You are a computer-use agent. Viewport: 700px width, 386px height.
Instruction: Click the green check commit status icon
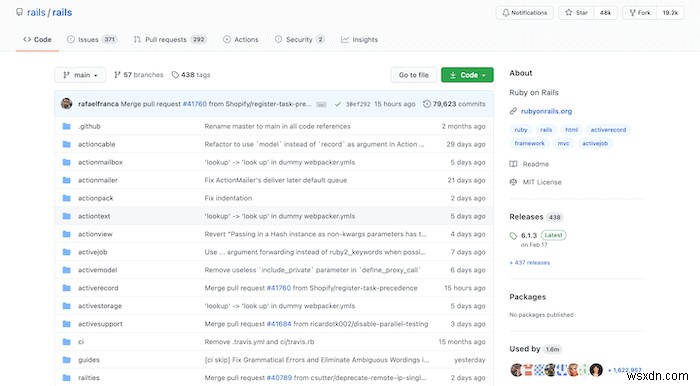338,104
